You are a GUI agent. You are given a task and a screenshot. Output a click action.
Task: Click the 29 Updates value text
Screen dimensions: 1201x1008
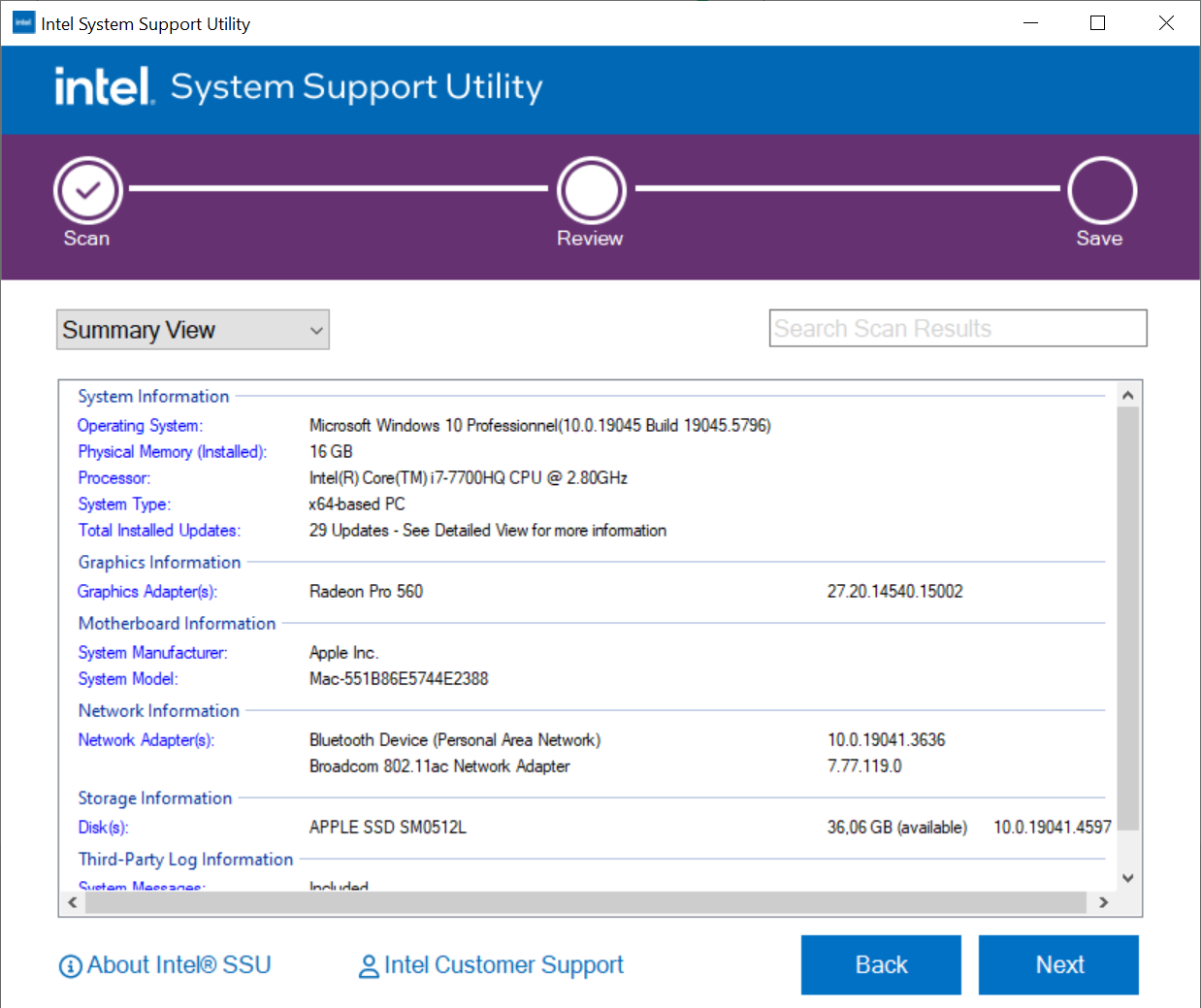click(x=488, y=531)
